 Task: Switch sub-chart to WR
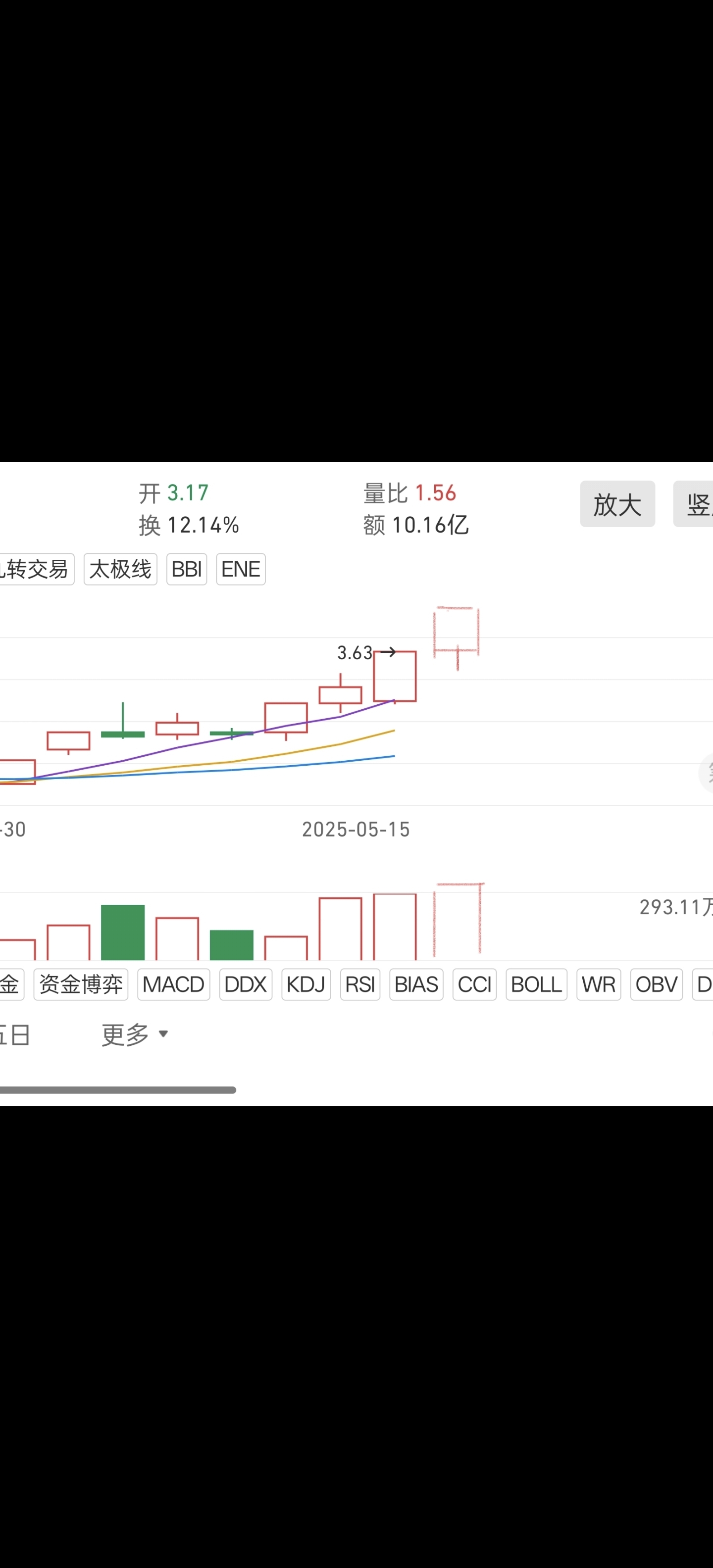pyautogui.click(x=599, y=984)
